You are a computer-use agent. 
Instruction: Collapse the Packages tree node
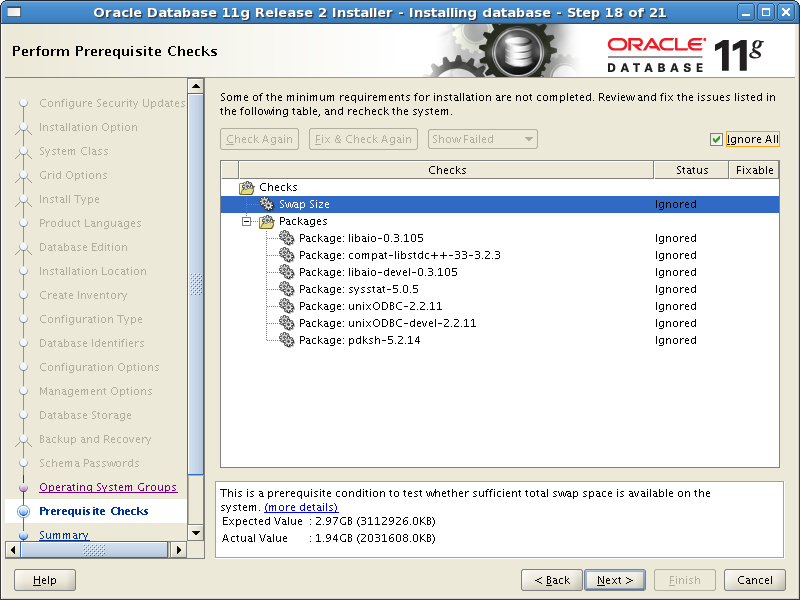click(x=247, y=221)
